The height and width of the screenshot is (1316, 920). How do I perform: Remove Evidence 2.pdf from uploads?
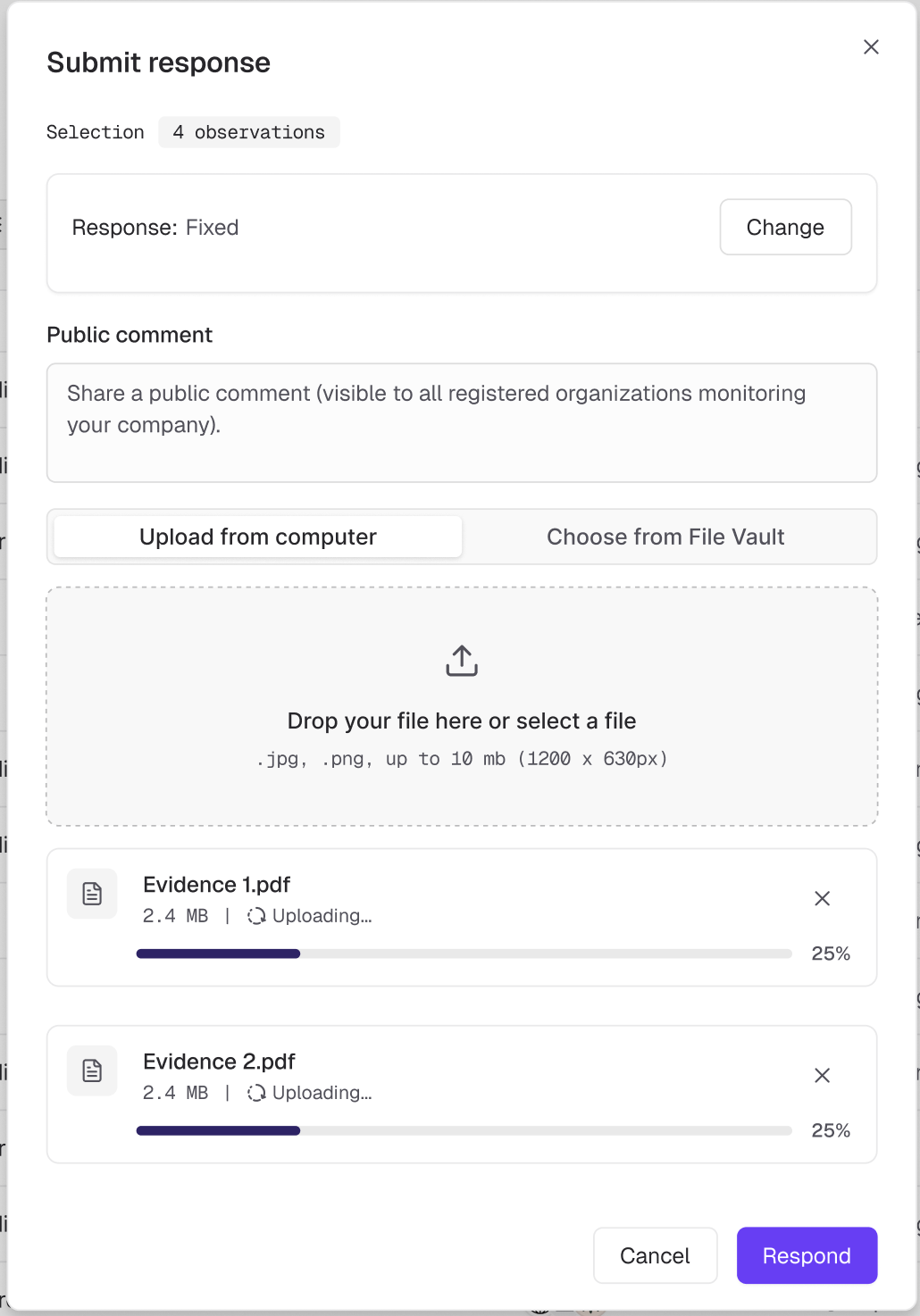tap(823, 1075)
